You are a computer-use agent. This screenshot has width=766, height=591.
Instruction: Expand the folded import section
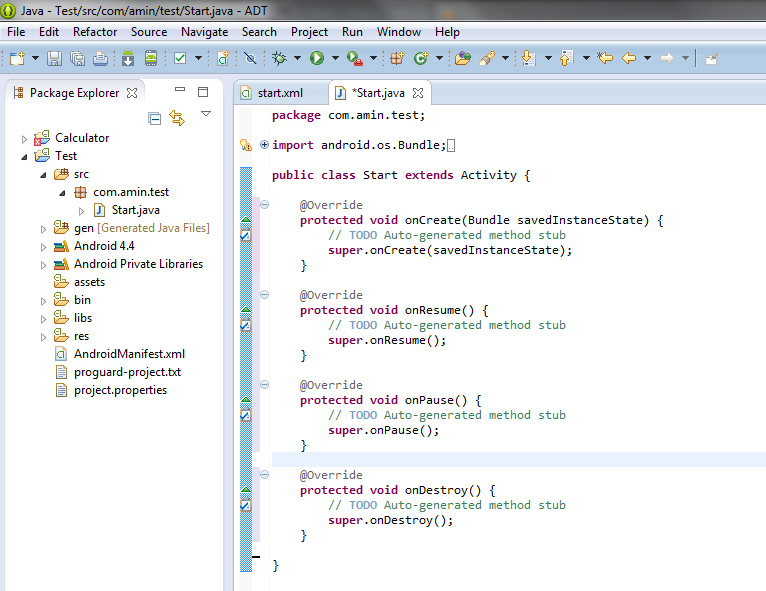pos(264,145)
